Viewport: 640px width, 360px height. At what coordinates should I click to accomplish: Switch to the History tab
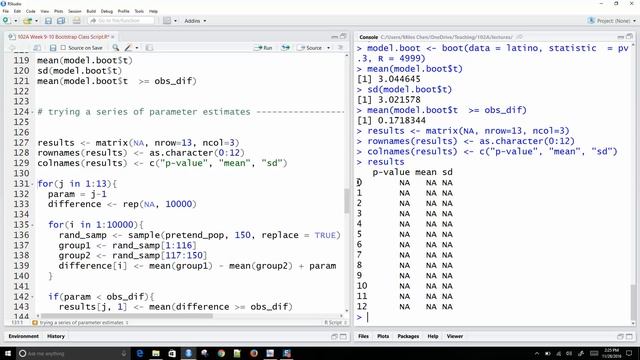56,336
